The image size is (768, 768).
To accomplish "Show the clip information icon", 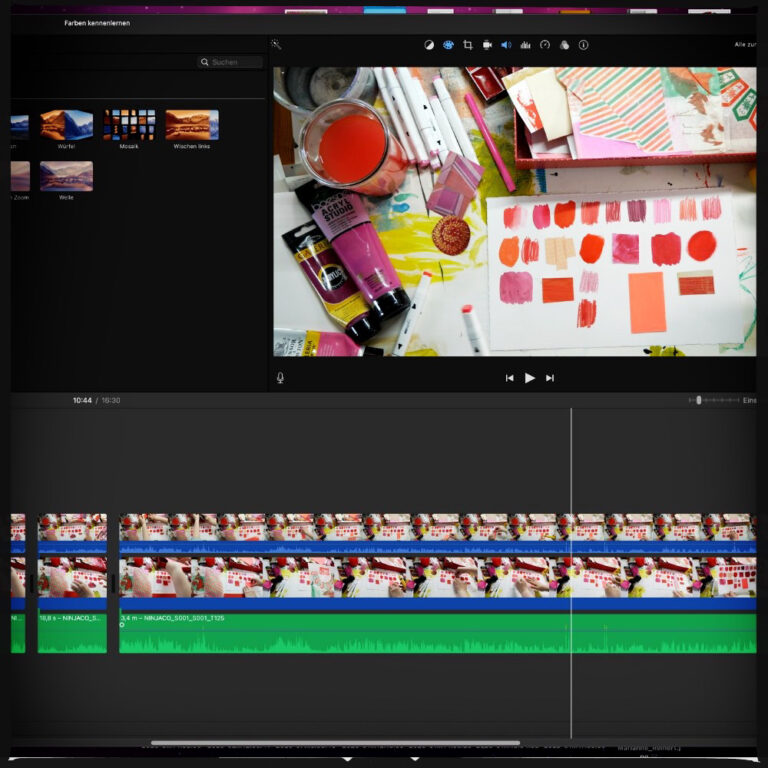I will click(x=584, y=45).
